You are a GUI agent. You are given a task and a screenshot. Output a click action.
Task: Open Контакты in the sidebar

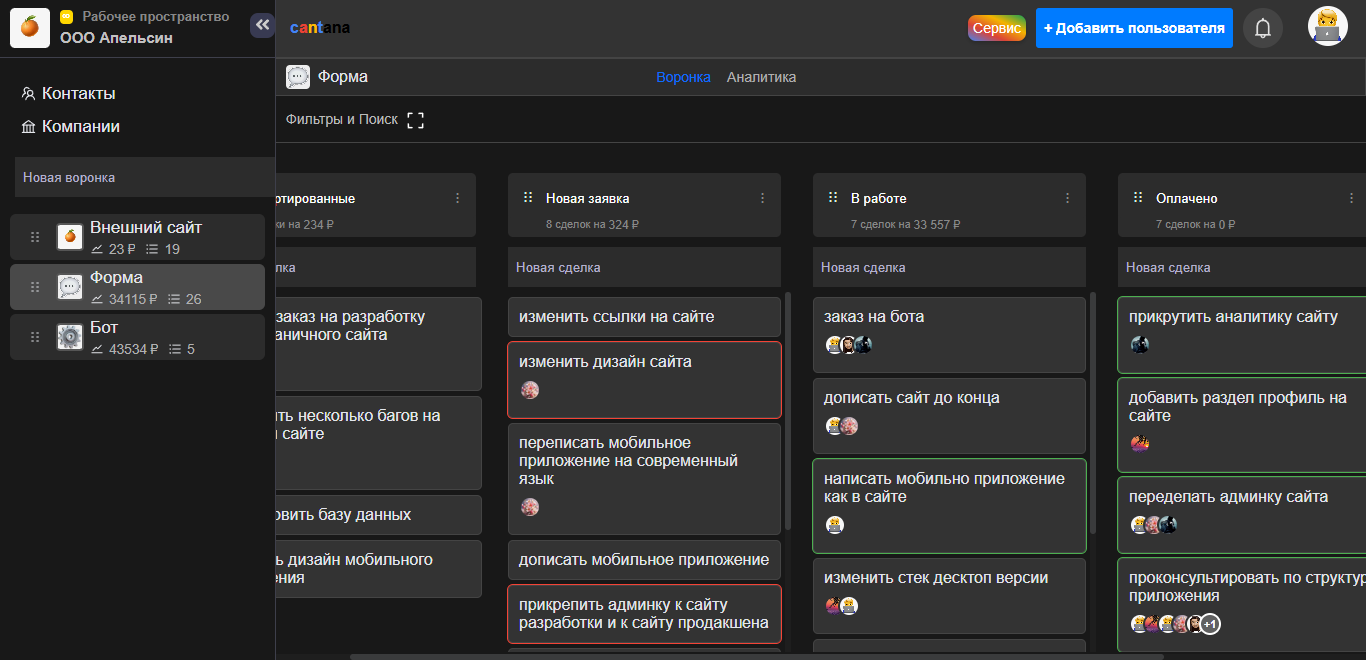pos(79,94)
